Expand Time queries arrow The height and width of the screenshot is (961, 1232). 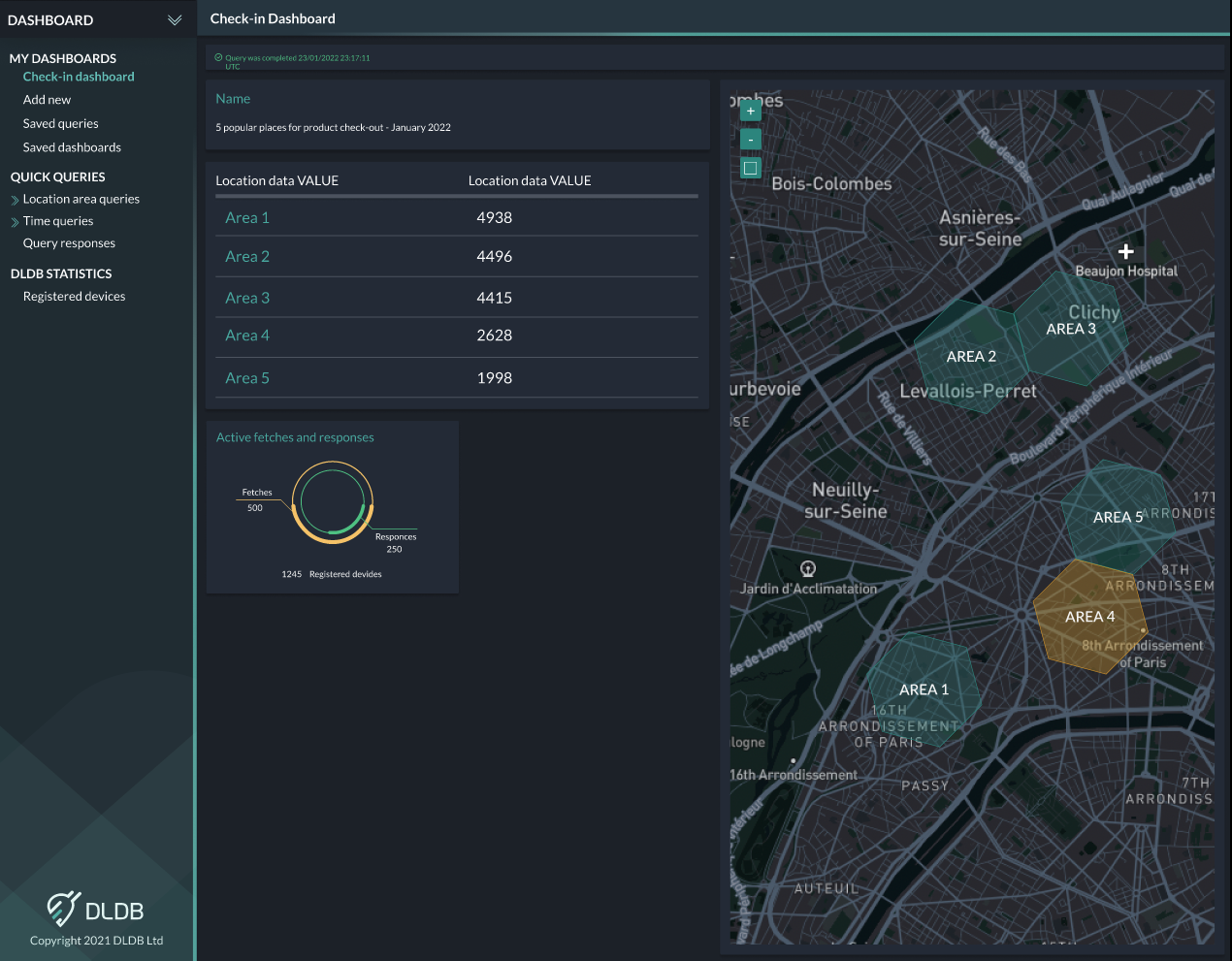pos(15,222)
